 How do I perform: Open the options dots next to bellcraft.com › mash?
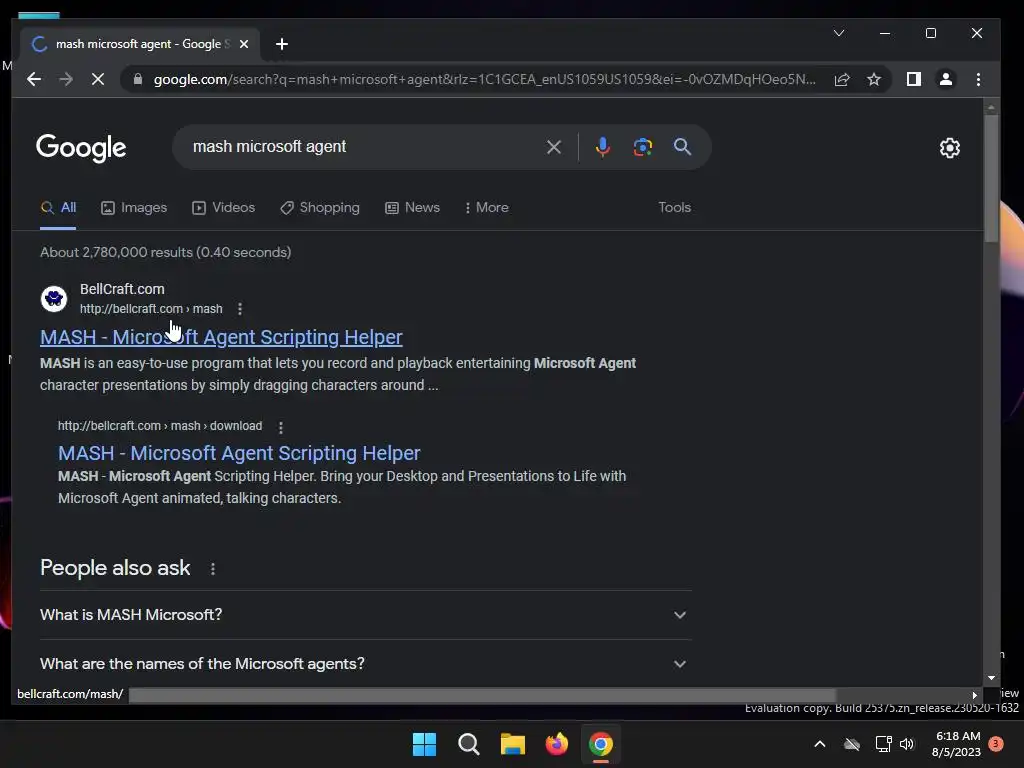point(240,309)
